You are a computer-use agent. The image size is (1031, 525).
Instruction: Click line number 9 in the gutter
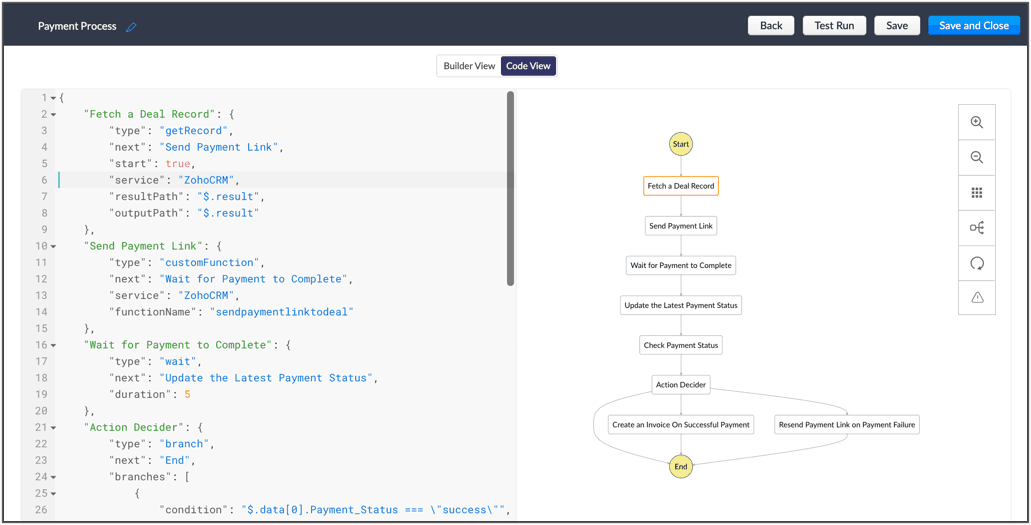(43, 230)
